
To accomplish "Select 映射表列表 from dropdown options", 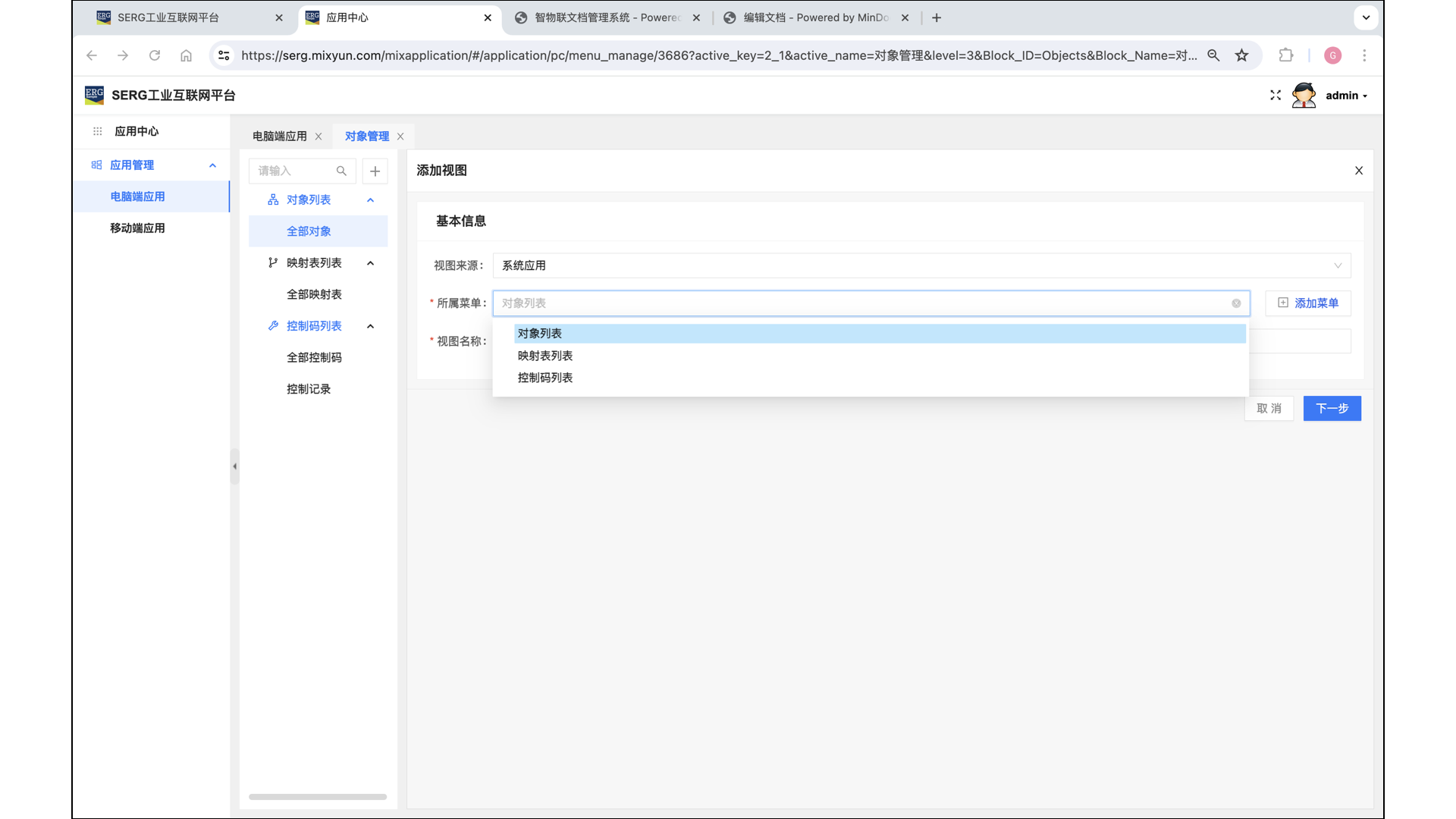I will [x=545, y=356].
